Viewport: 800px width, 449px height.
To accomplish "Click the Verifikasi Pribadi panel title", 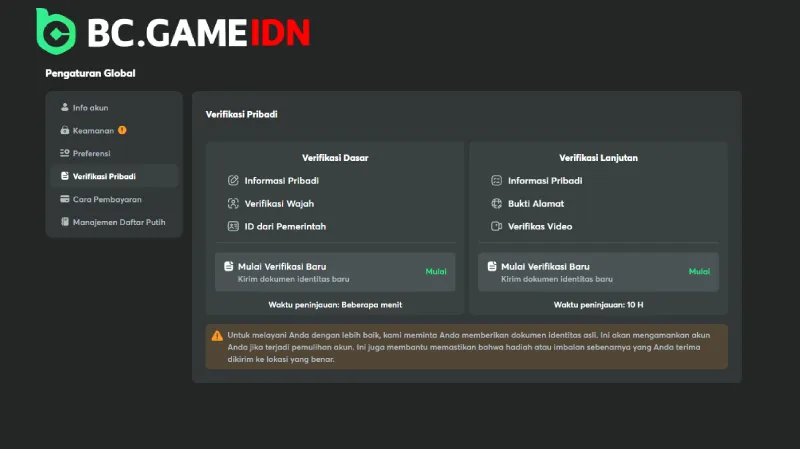I will (241, 114).
